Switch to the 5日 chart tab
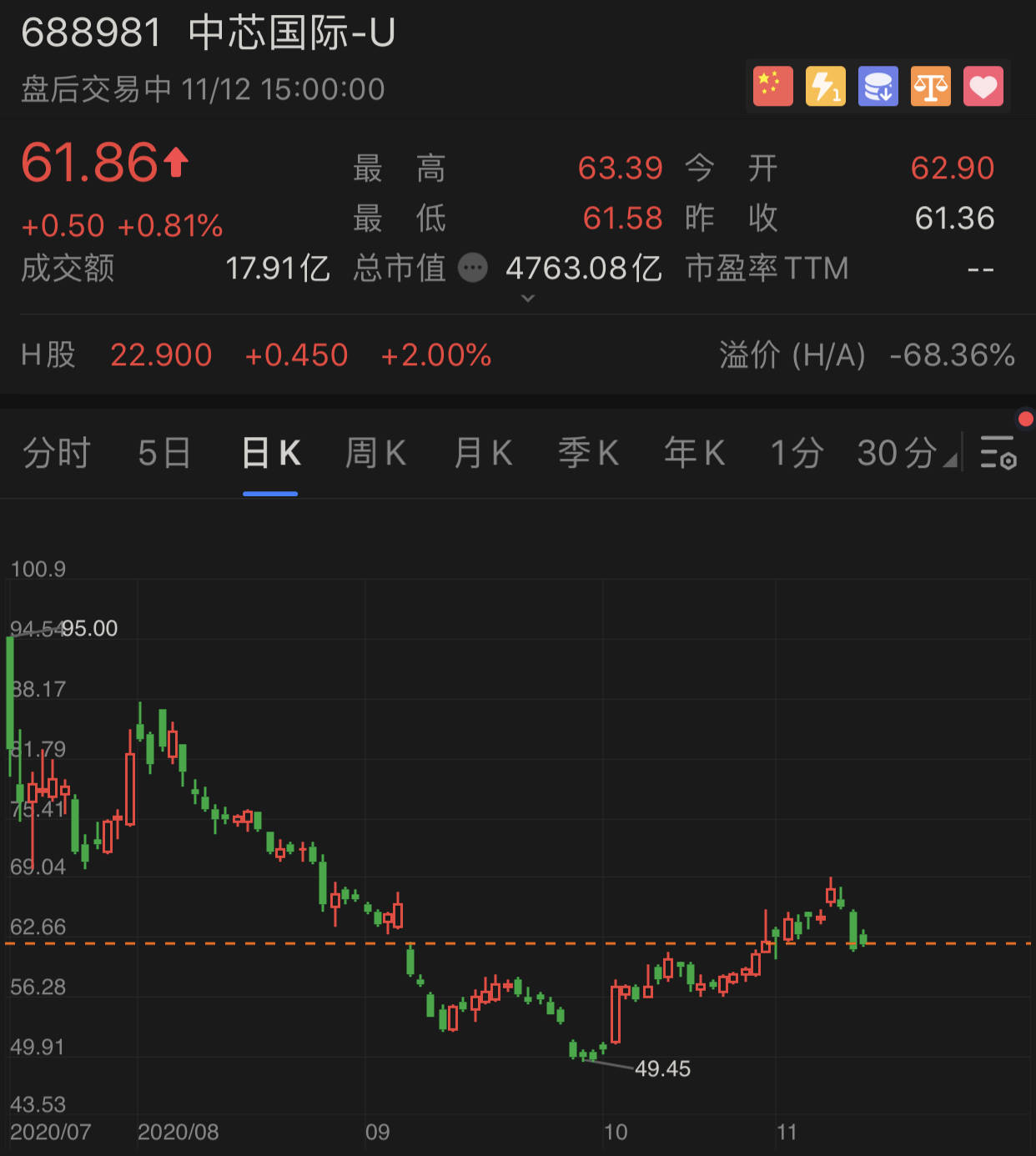 click(x=163, y=453)
